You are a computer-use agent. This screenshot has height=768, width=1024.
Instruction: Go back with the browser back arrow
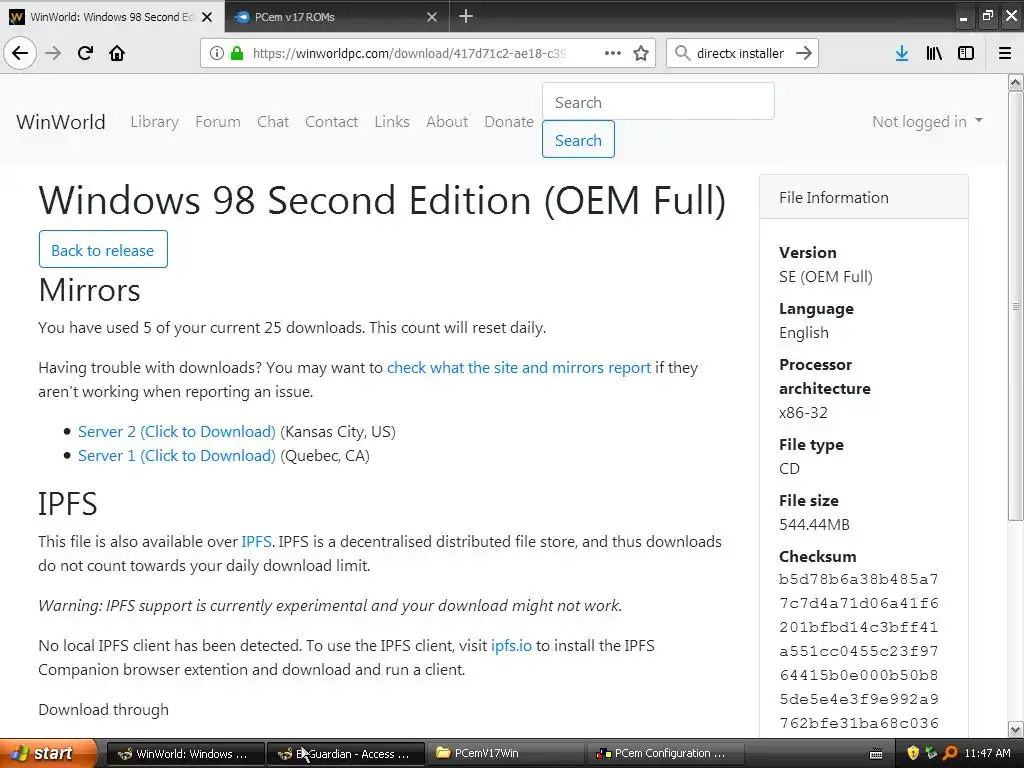tap(20, 53)
